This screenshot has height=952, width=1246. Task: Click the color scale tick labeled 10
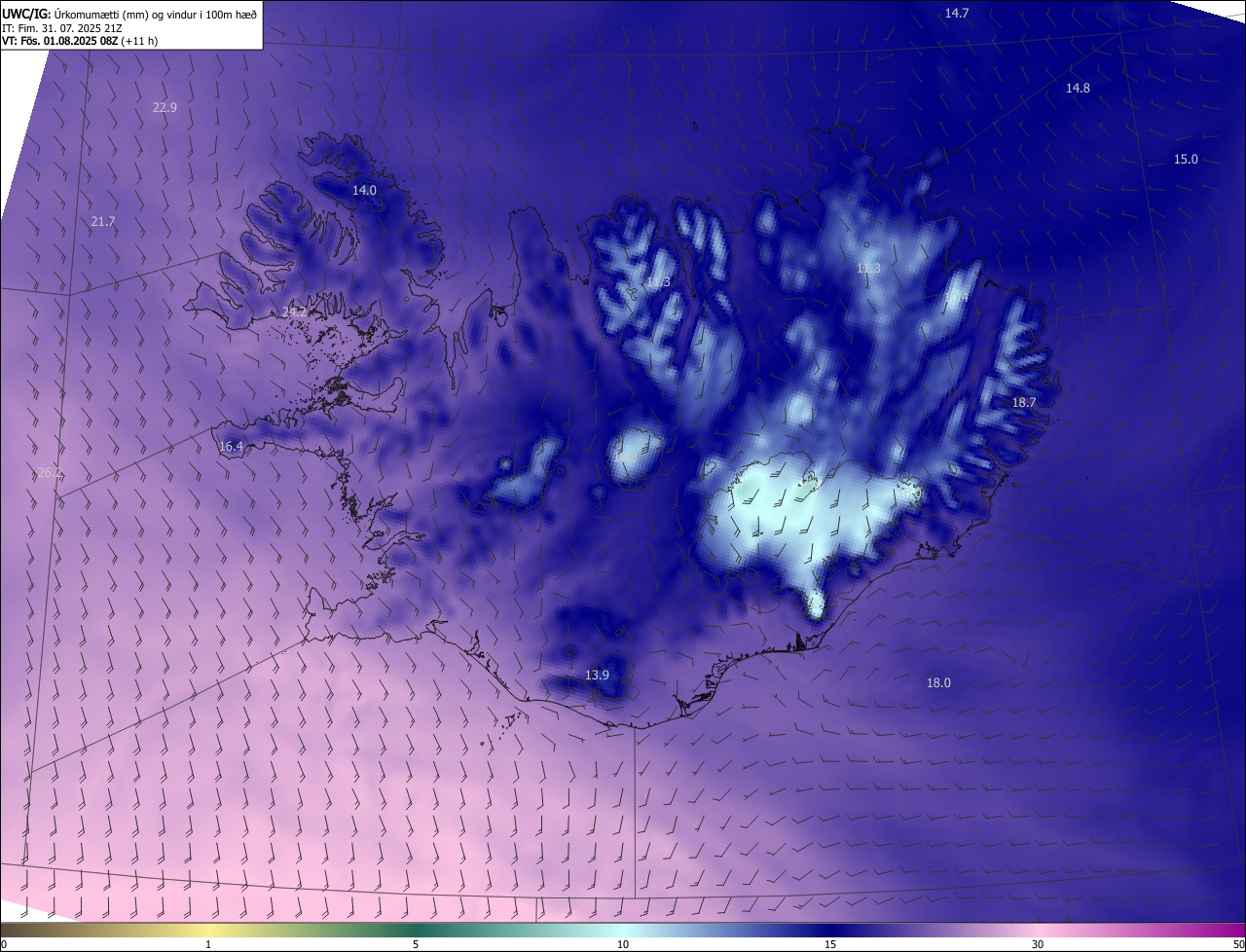click(623, 944)
